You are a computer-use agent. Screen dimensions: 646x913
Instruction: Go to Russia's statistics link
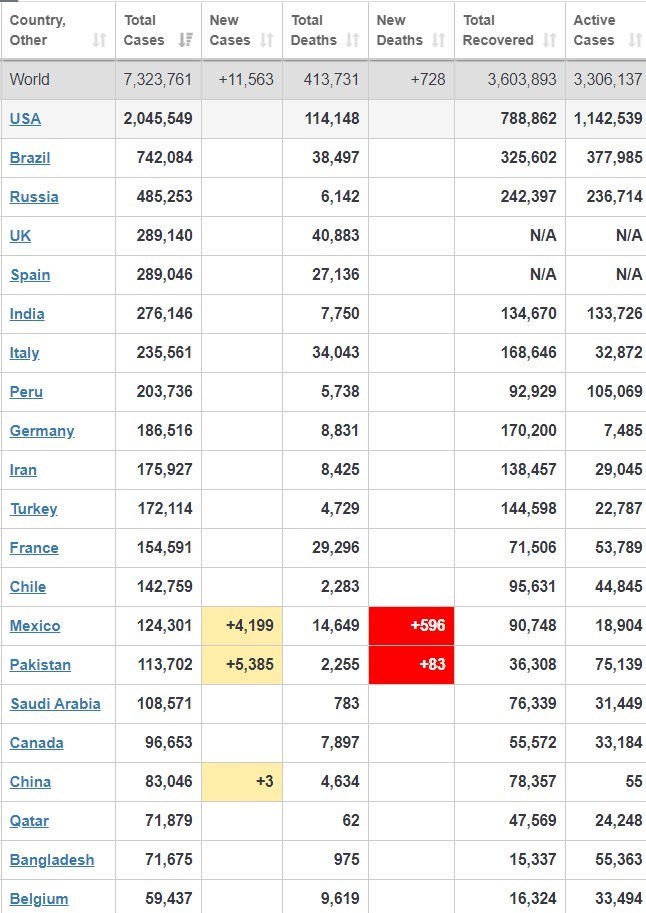click(34, 197)
